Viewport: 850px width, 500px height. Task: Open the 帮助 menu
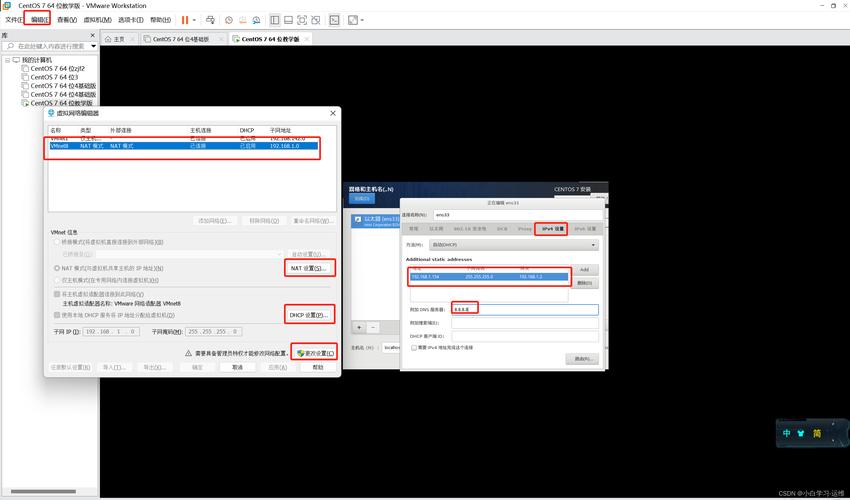coord(160,20)
